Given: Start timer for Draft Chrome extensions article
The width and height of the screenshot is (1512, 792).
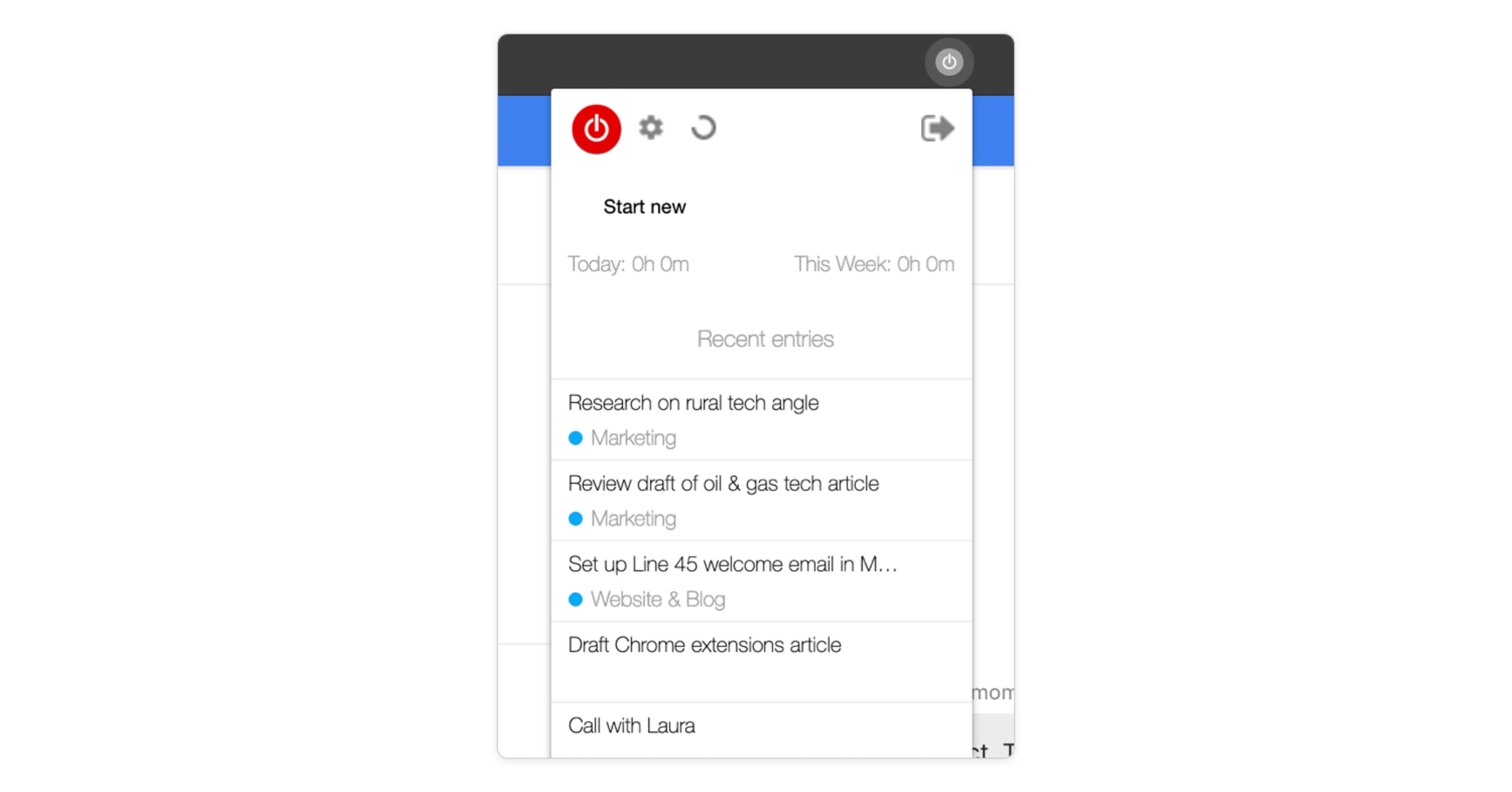Looking at the screenshot, I should tap(703, 645).
